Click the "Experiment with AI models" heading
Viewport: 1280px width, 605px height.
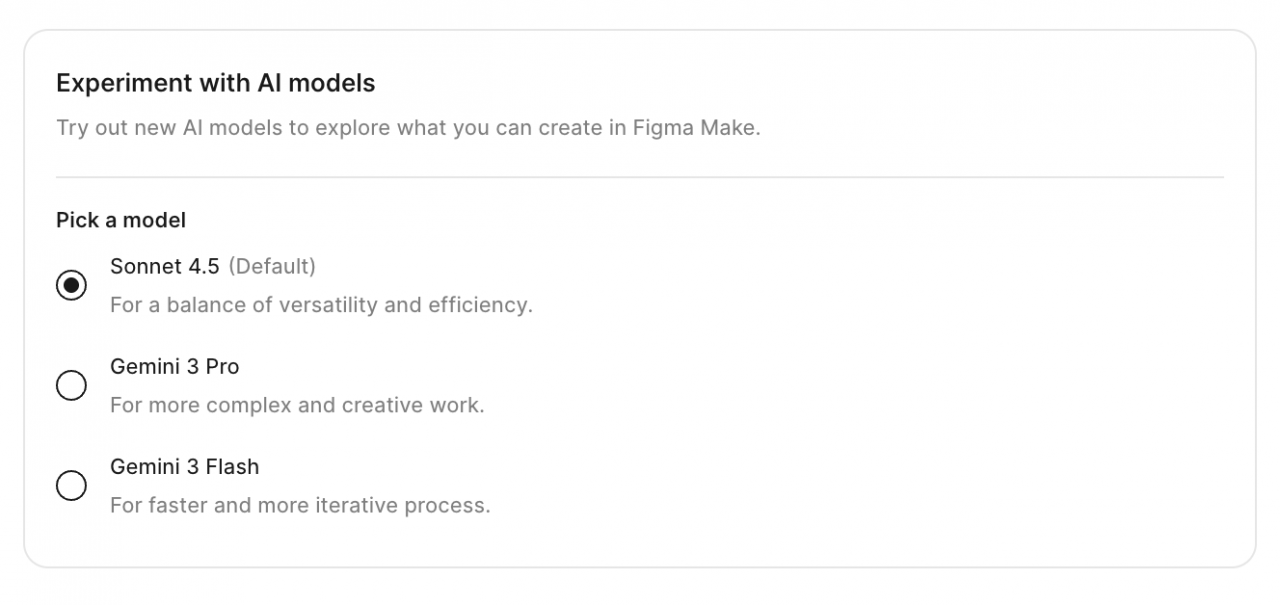pyautogui.click(x=215, y=83)
